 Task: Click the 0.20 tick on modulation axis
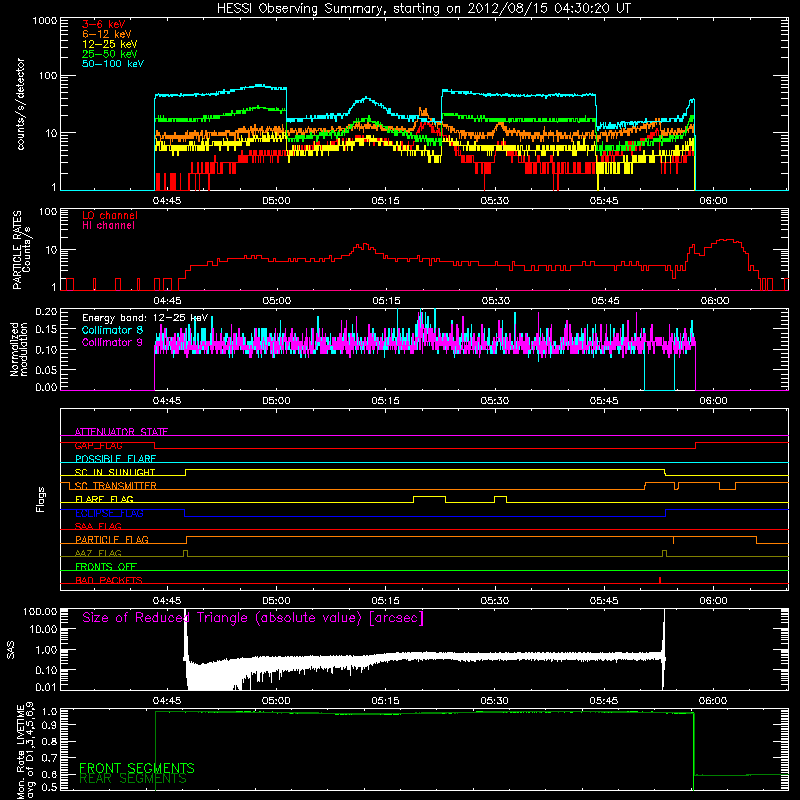46,312
